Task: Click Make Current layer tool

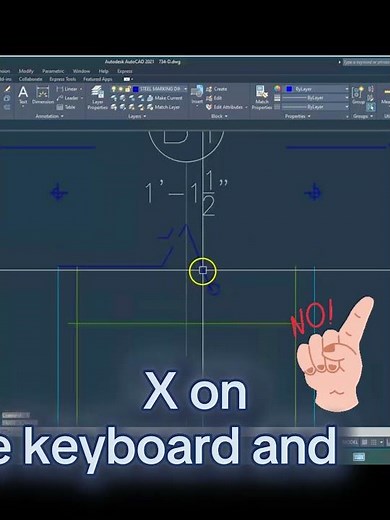Action: point(165,98)
